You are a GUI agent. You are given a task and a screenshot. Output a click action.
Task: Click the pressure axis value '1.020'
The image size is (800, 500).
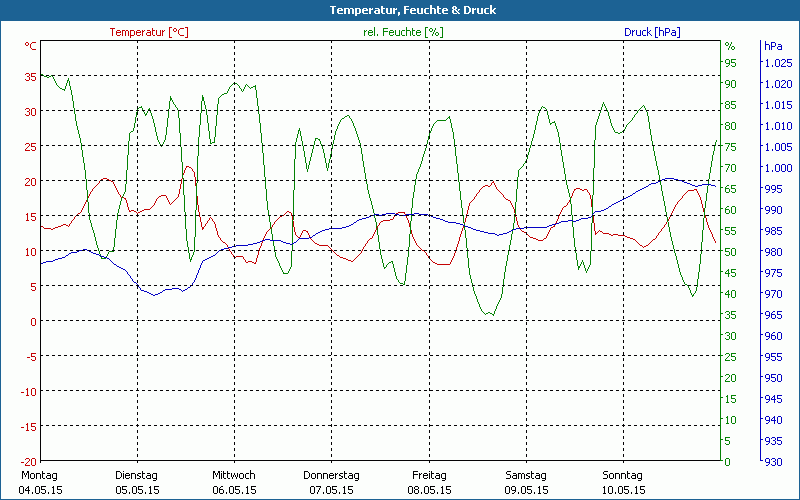click(778, 84)
